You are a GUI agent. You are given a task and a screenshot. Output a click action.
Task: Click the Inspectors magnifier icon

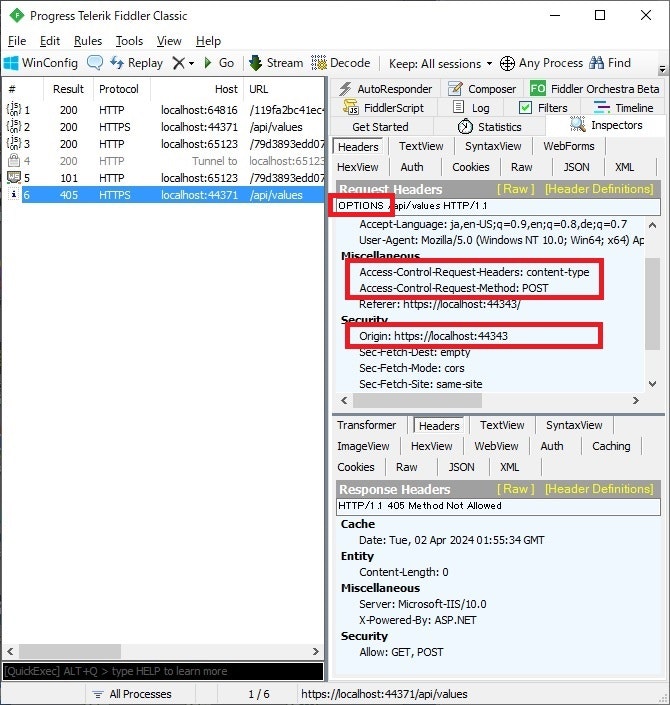click(577, 125)
